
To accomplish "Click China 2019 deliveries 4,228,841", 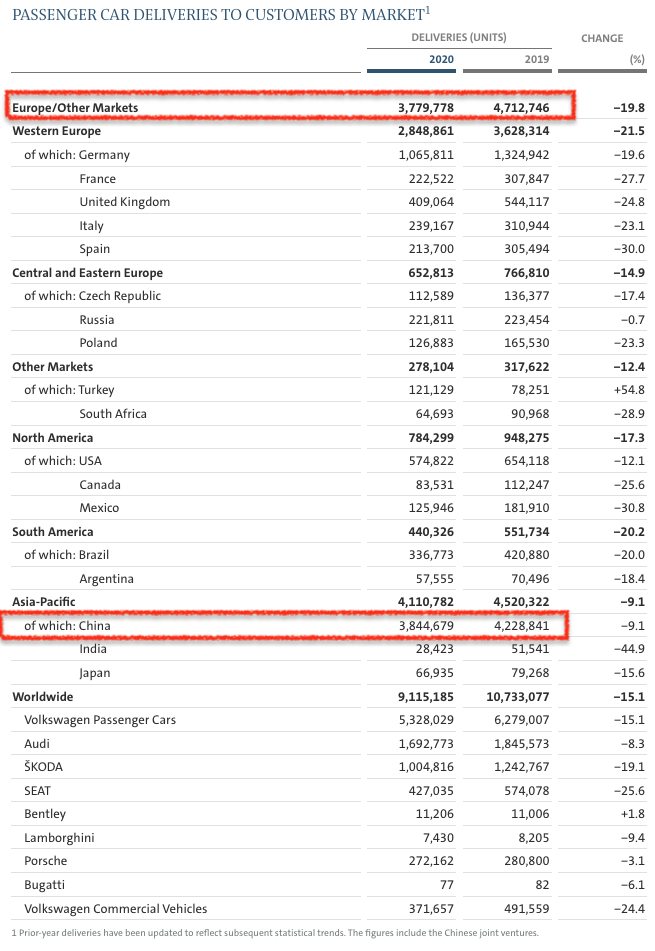I will click(522, 626).
